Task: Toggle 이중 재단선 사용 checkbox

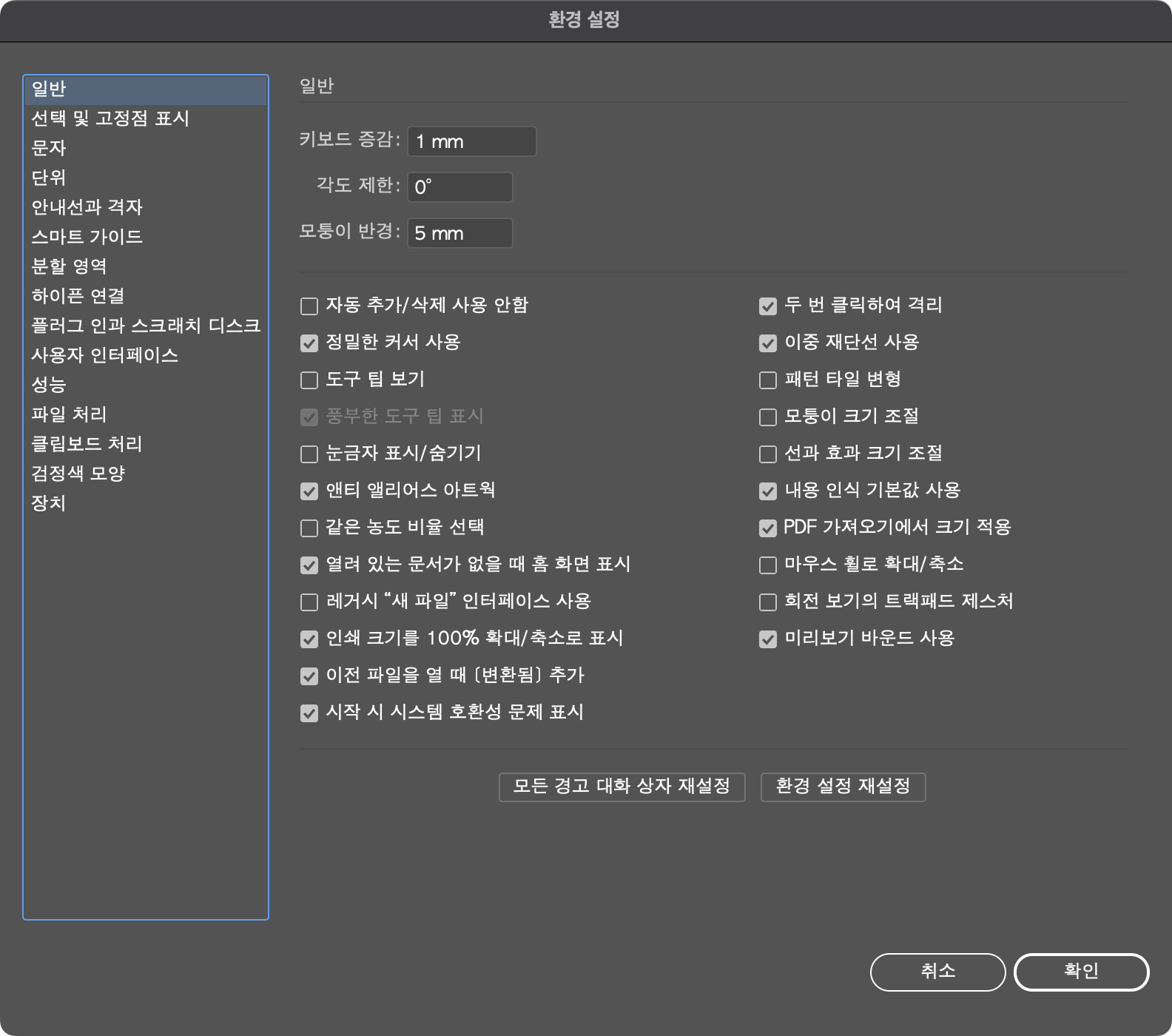Action: click(x=768, y=343)
